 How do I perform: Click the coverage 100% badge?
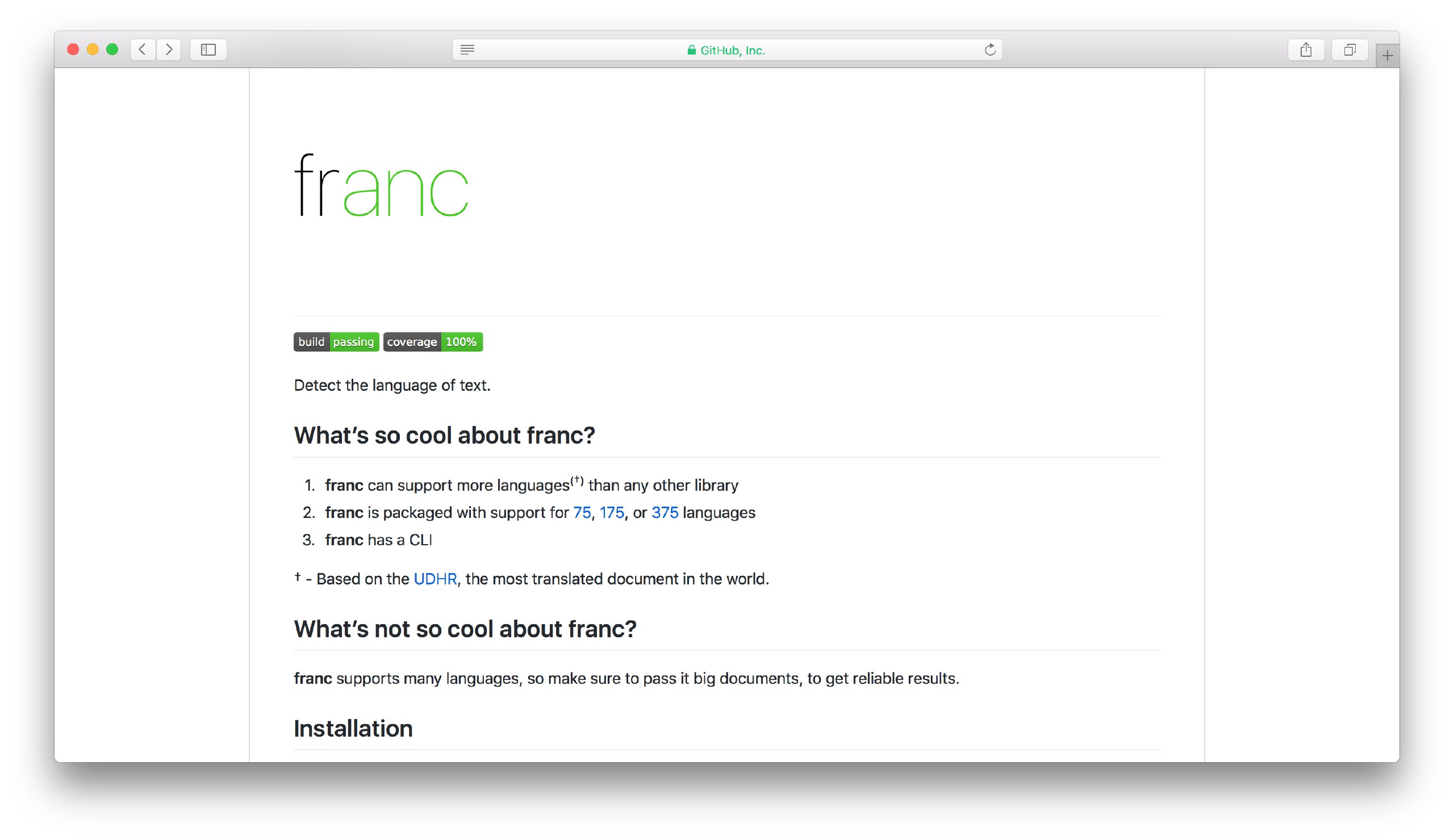point(433,341)
